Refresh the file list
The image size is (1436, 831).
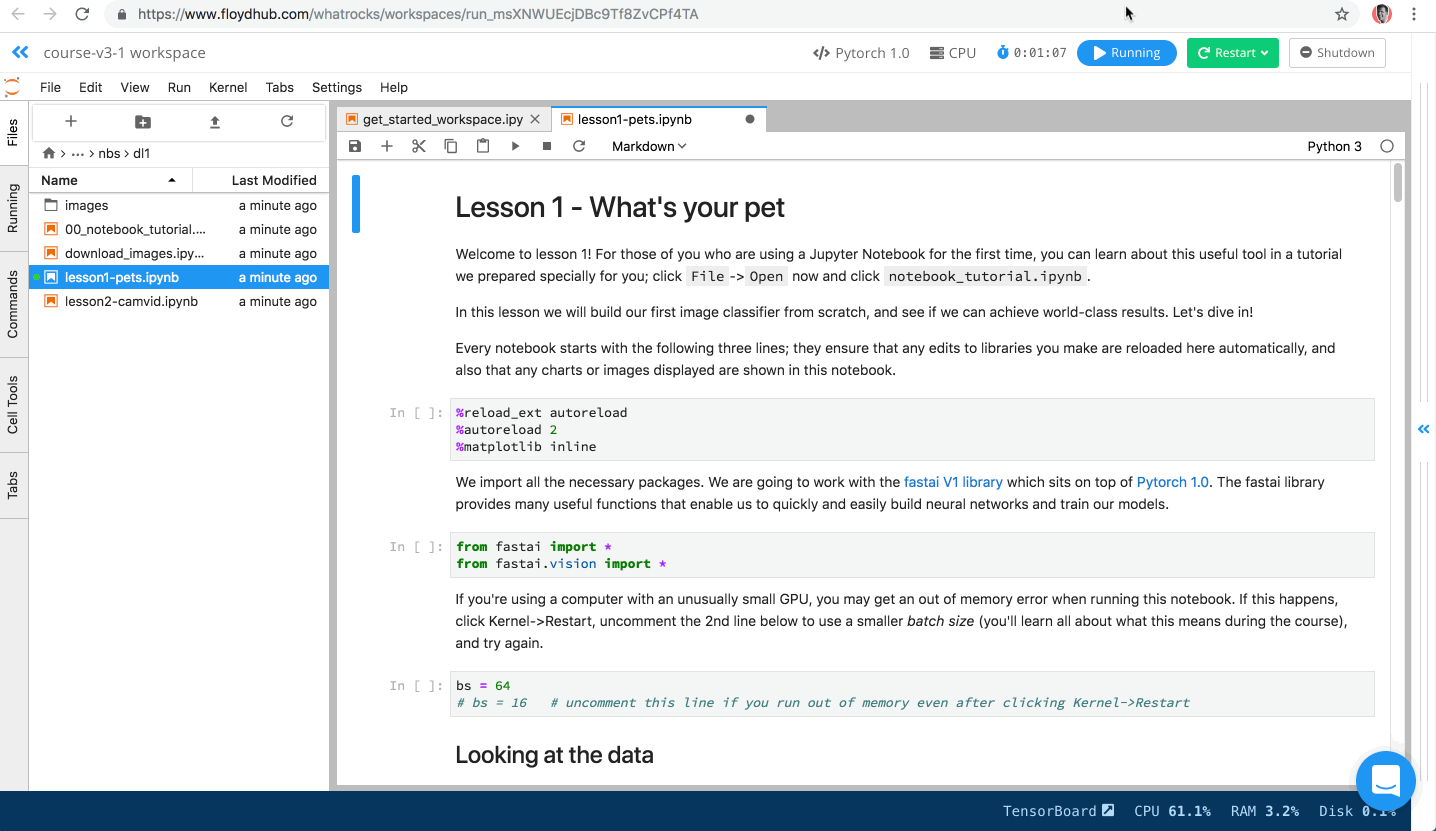pyautogui.click(x=287, y=122)
